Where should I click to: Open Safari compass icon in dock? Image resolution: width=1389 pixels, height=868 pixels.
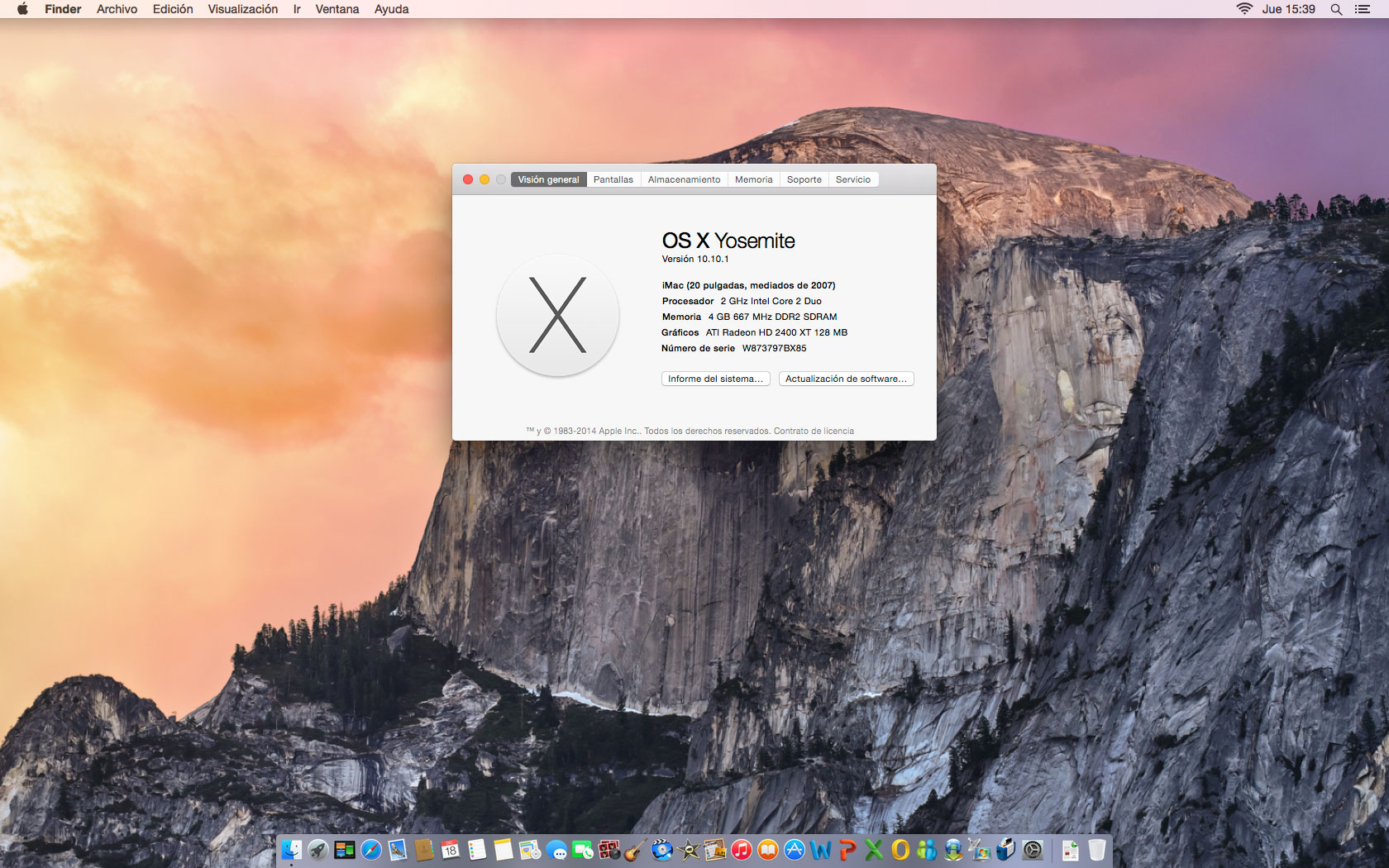[371, 850]
